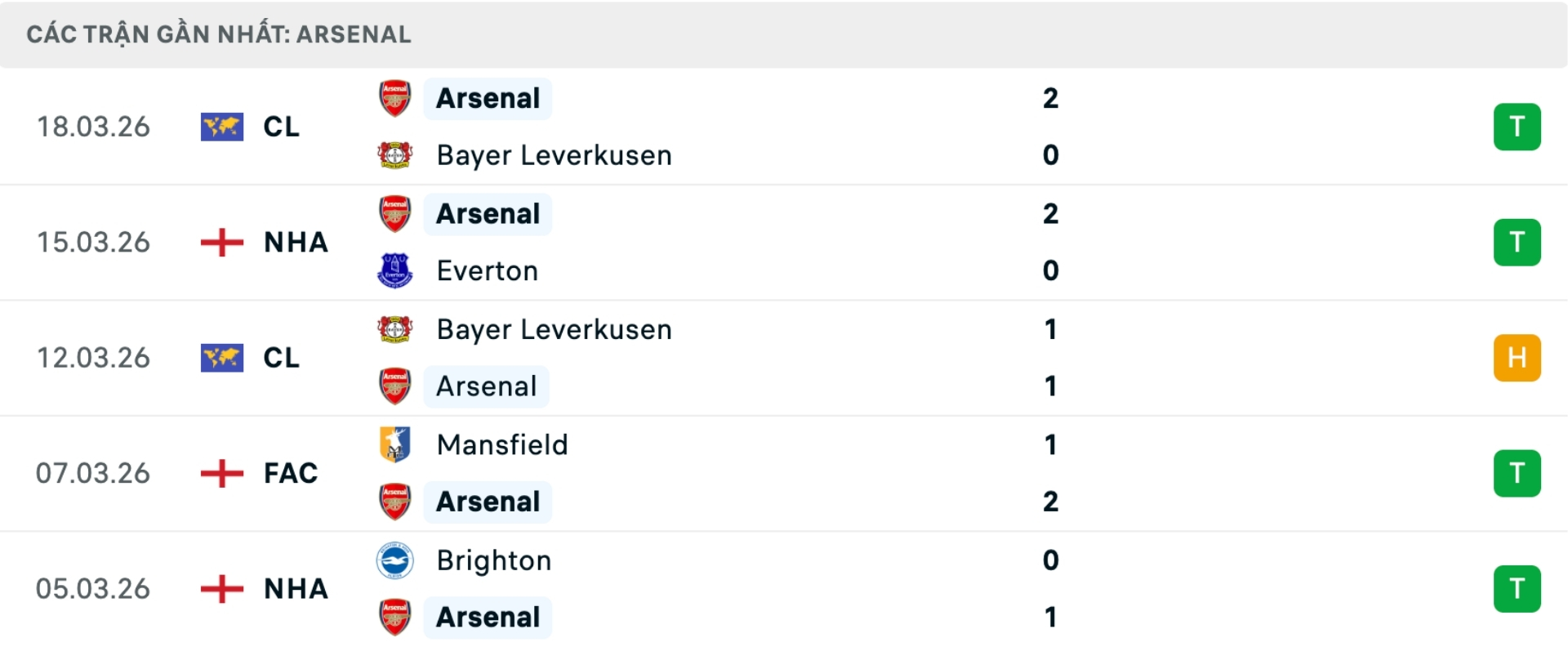Click Champions League flag icon on 12.03.26
This screenshot has width=1568, height=647.
coord(222,358)
